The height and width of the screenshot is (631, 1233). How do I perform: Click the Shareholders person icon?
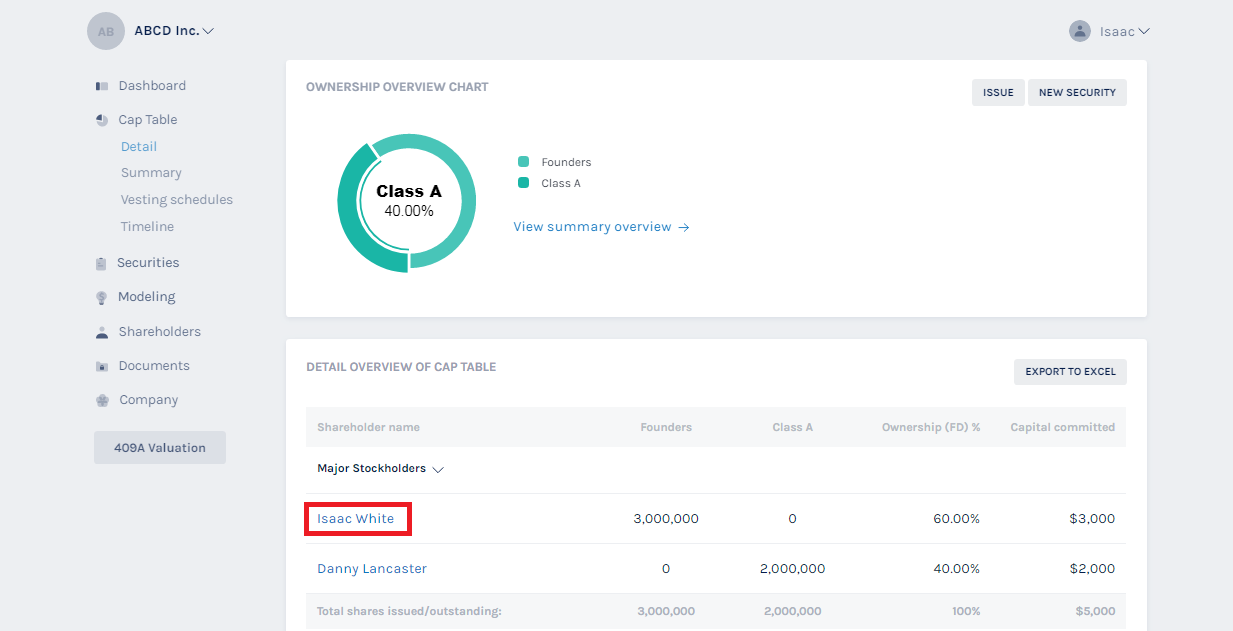(102, 332)
